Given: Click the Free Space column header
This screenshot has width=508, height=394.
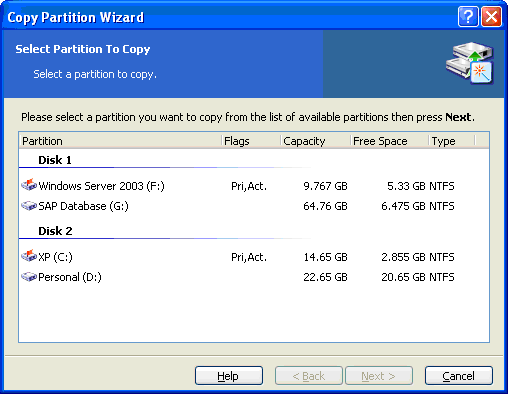Looking at the screenshot, I should click(x=389, y=141).
